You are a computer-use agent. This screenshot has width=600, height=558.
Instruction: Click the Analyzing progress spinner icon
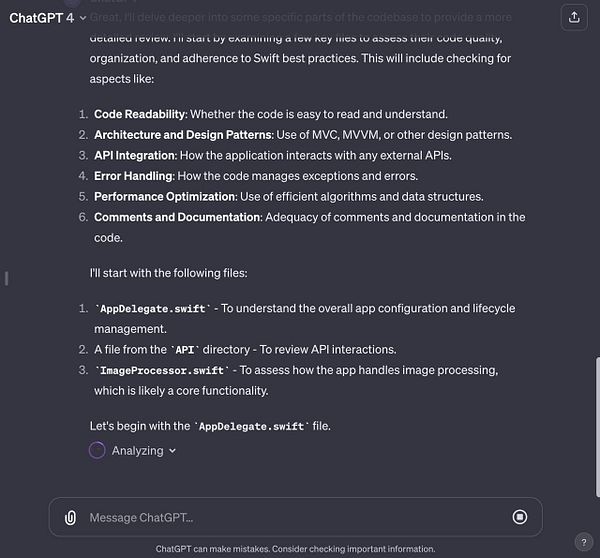[x=97, y=450]
